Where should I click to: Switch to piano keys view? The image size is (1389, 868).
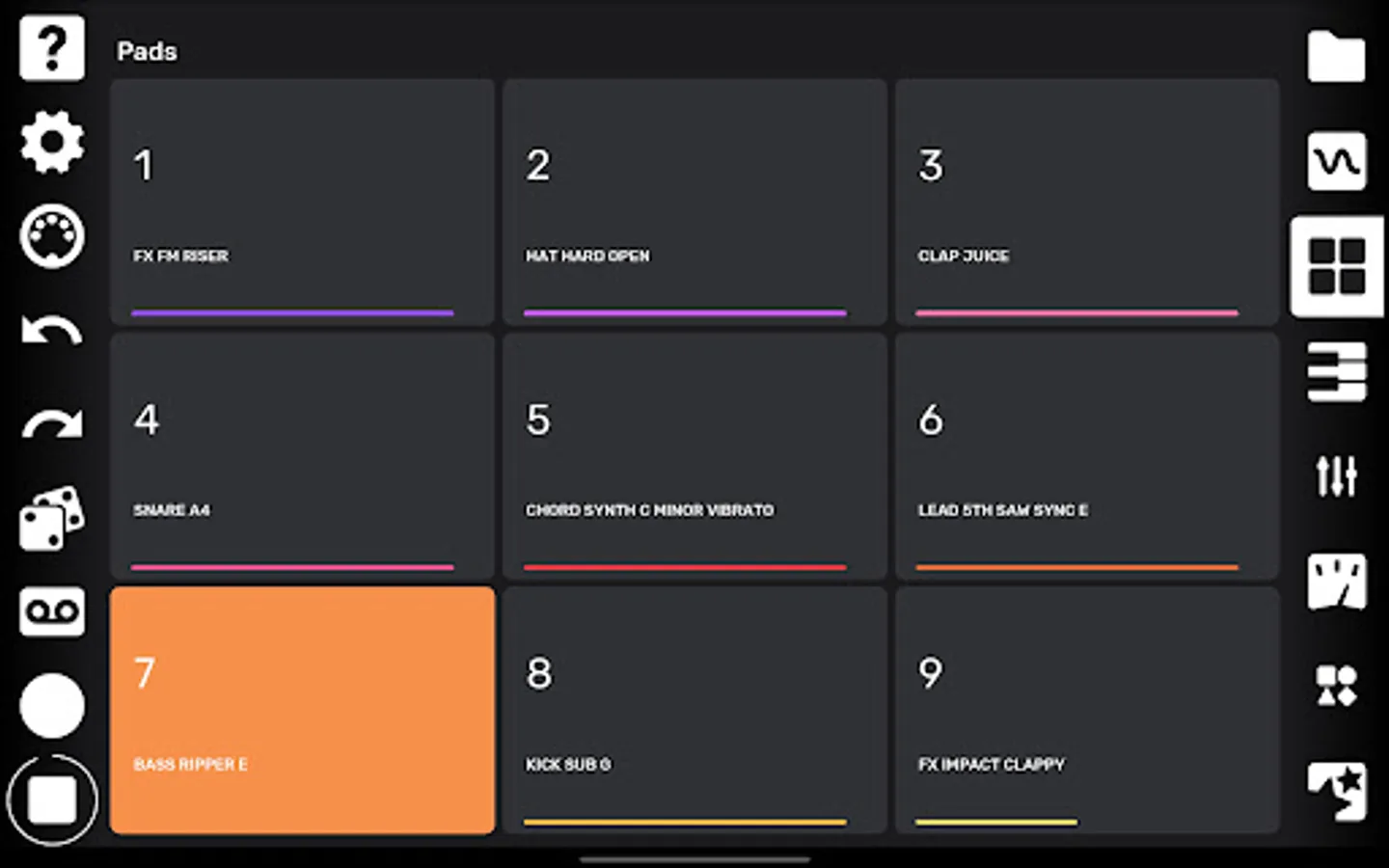(x=1337, y=371)
